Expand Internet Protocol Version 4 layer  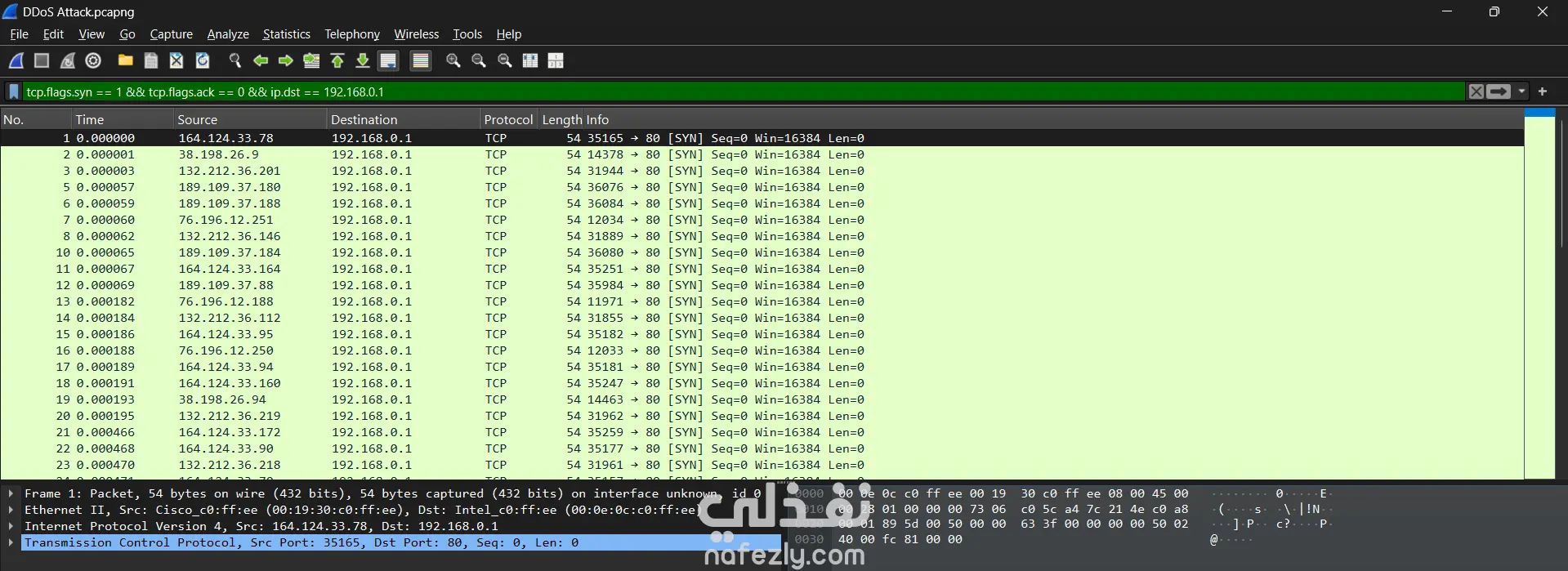[x=11, y=526]
